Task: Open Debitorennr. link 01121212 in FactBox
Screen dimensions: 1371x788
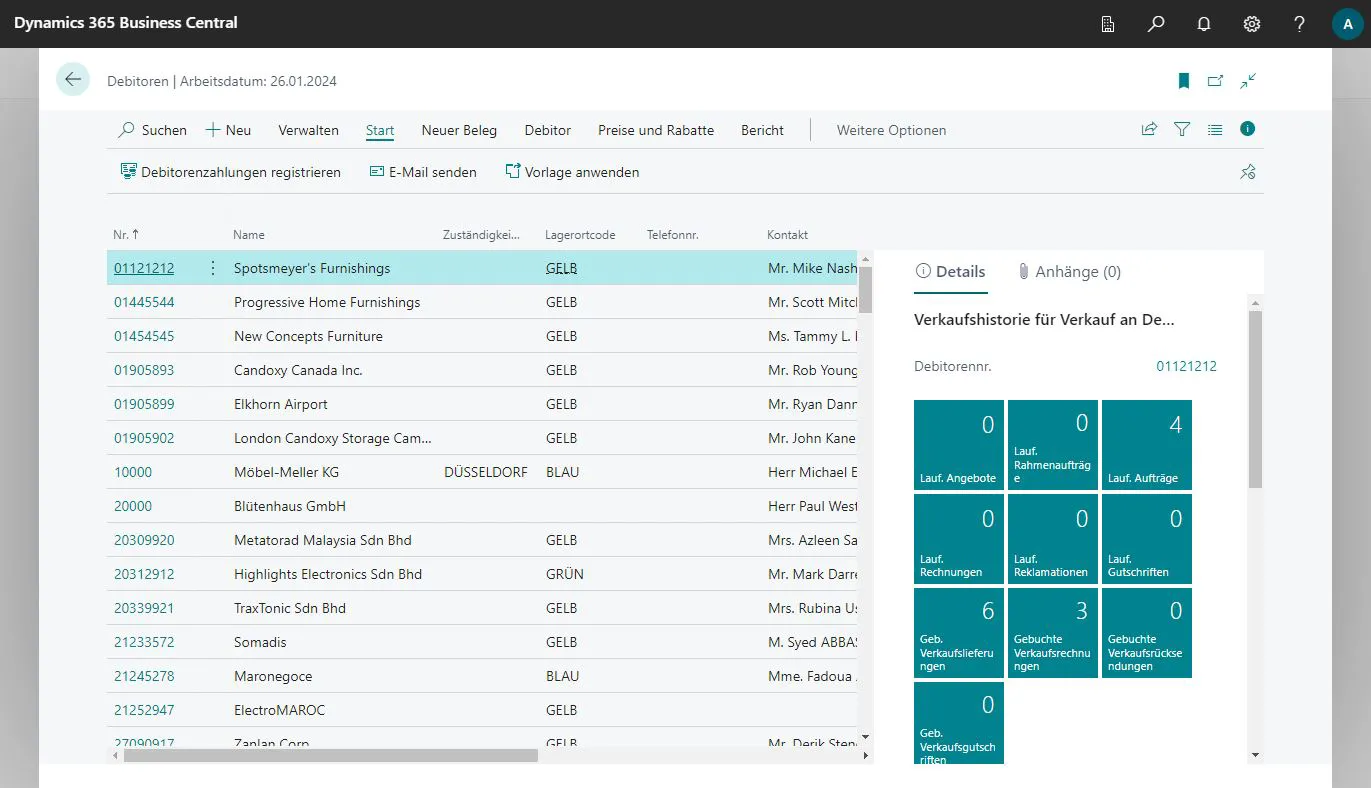Action: click(x=1186, y=366)
